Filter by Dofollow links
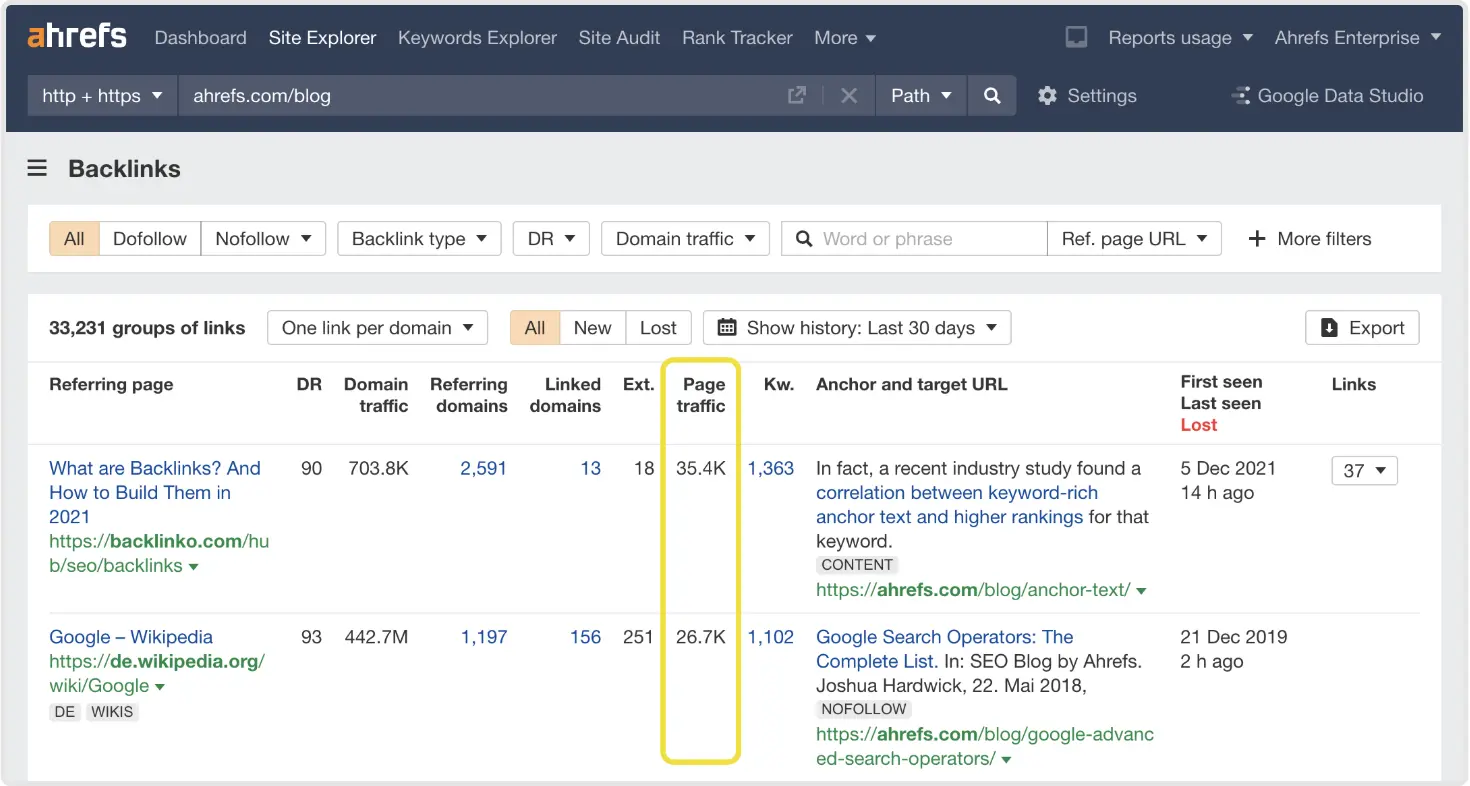 150,239
